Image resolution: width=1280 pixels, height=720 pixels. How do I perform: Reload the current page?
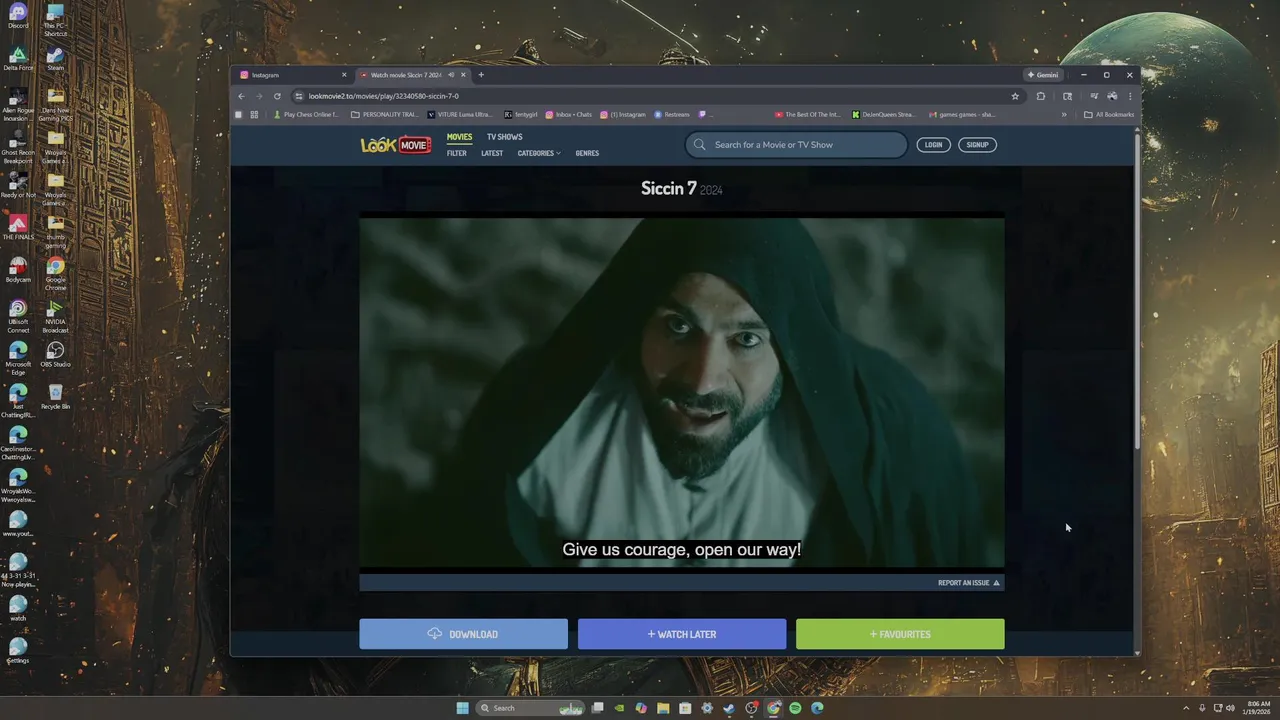[277, 96]
